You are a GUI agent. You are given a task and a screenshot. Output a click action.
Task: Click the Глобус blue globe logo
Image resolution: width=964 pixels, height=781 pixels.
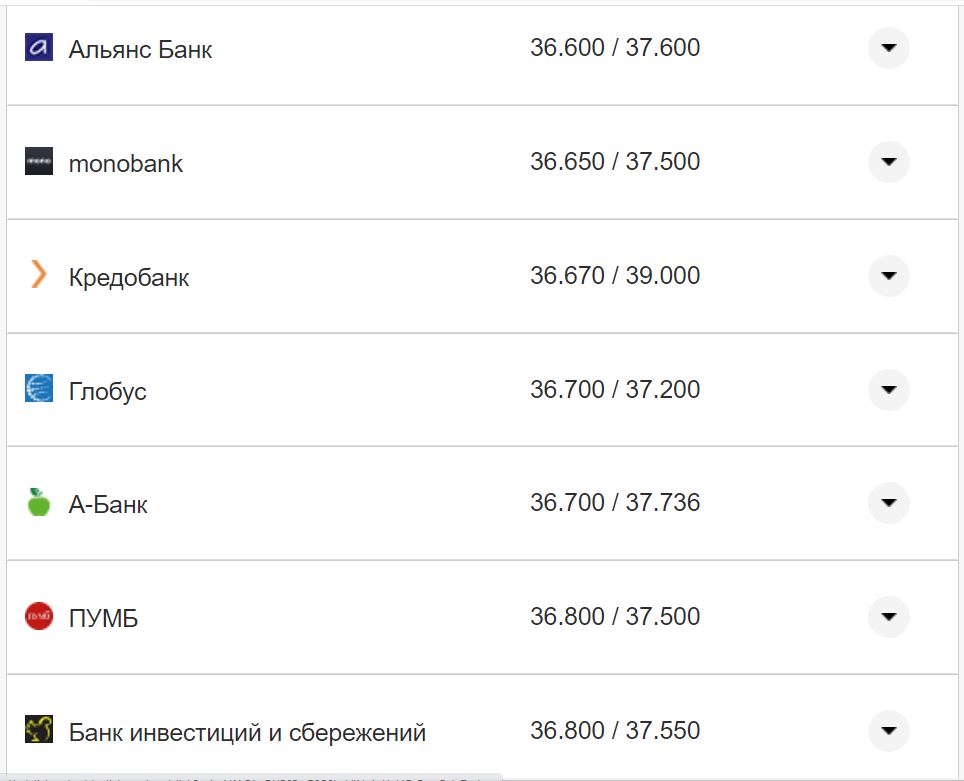[x=39, y=388]
